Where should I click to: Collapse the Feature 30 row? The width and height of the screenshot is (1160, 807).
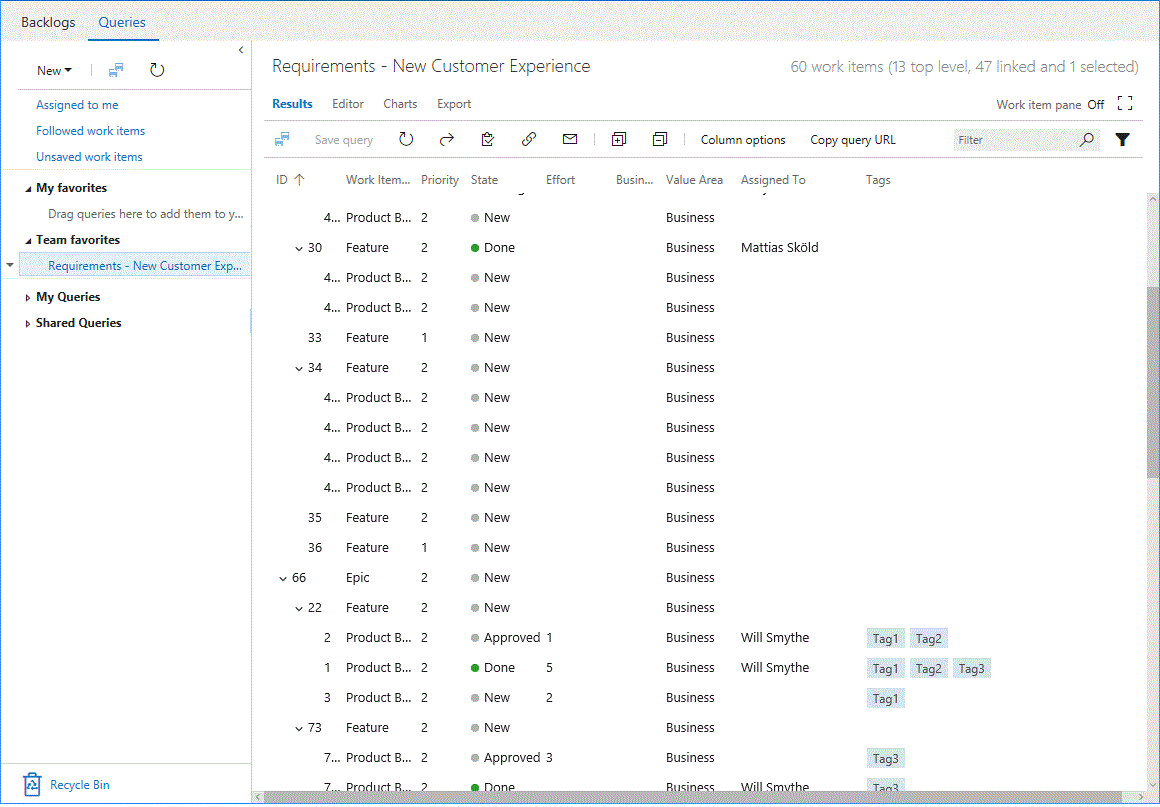(298, 248)
